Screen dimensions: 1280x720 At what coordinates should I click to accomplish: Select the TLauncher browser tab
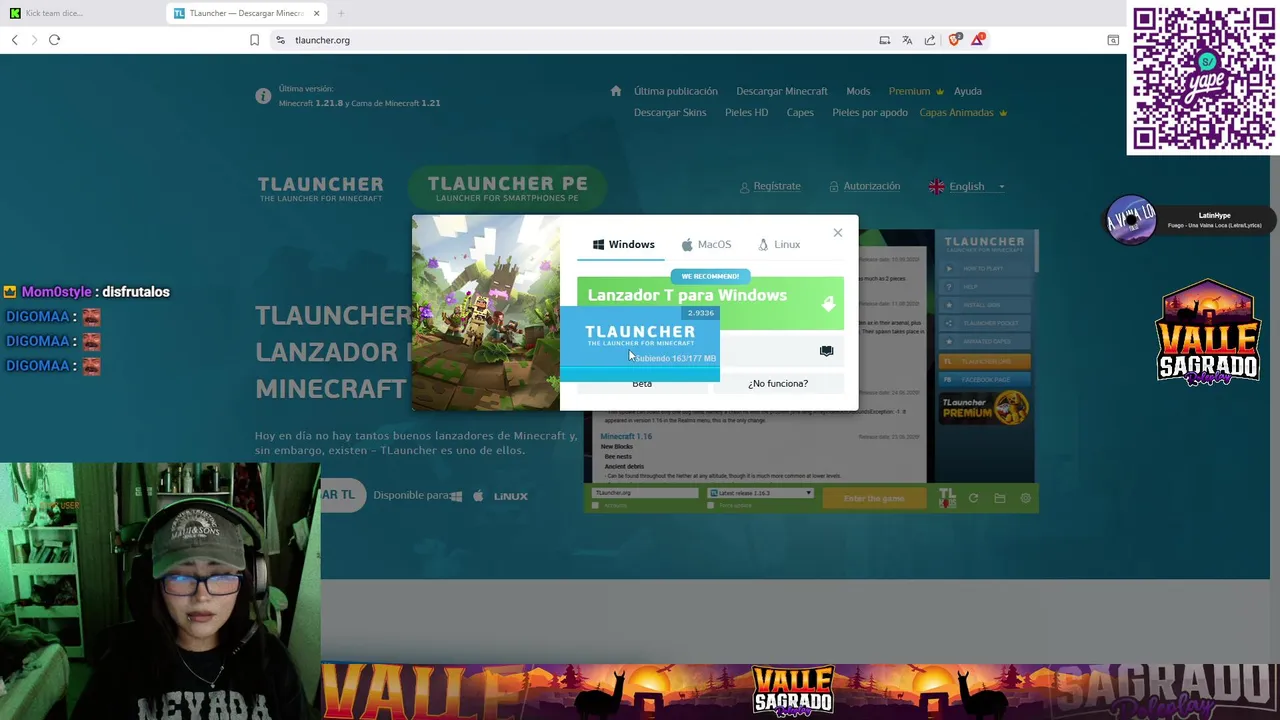coord(247,13)
